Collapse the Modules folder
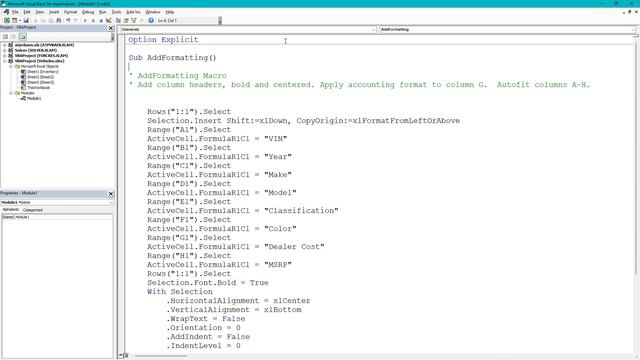The image size is (640, 360). 11,93
